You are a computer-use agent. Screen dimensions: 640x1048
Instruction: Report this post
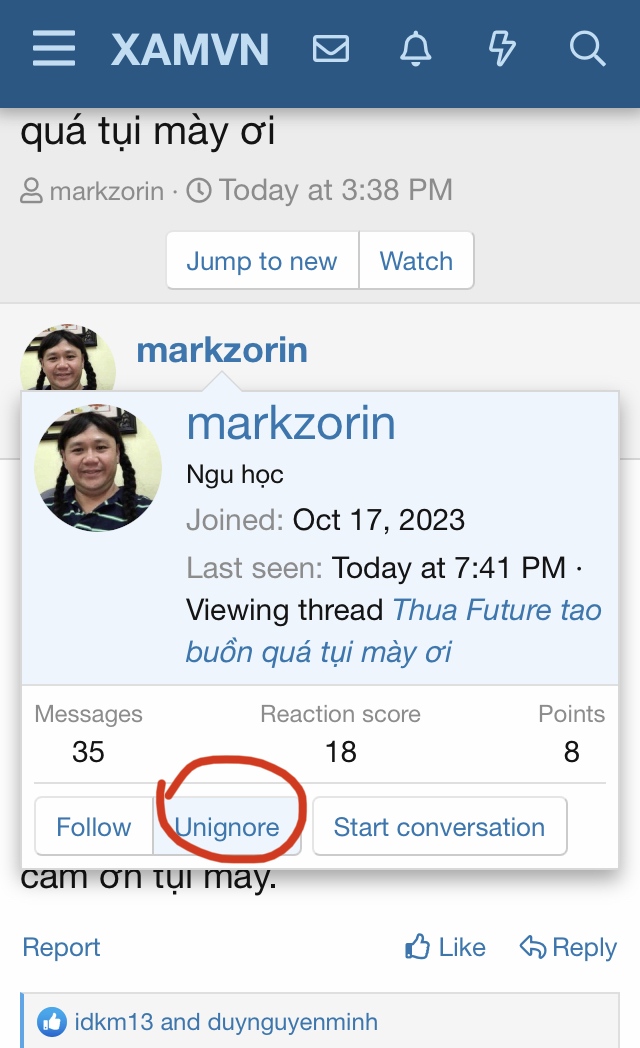(x=61, y=947)
